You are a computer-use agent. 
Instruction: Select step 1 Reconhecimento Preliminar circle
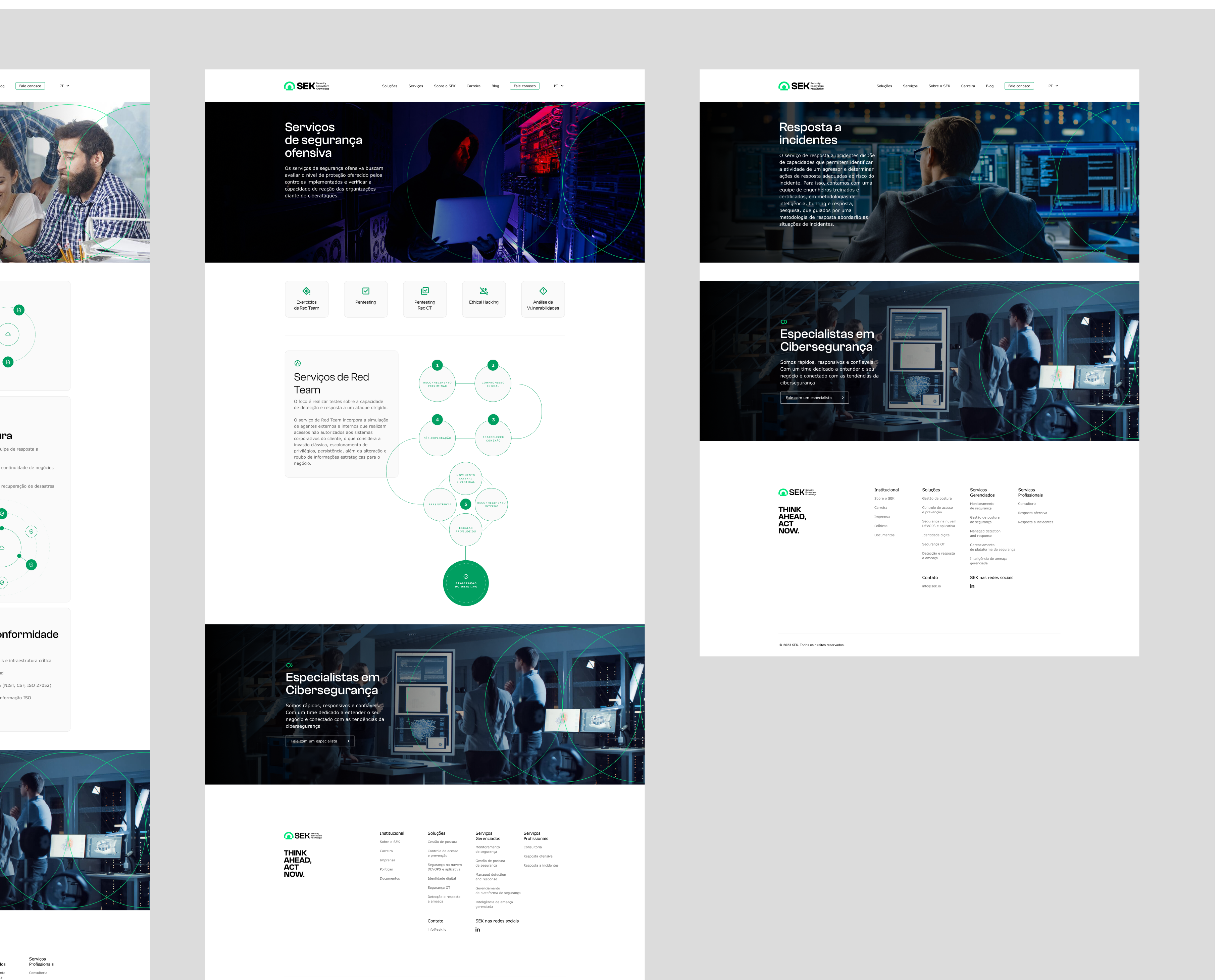click(x=437, y=383)
